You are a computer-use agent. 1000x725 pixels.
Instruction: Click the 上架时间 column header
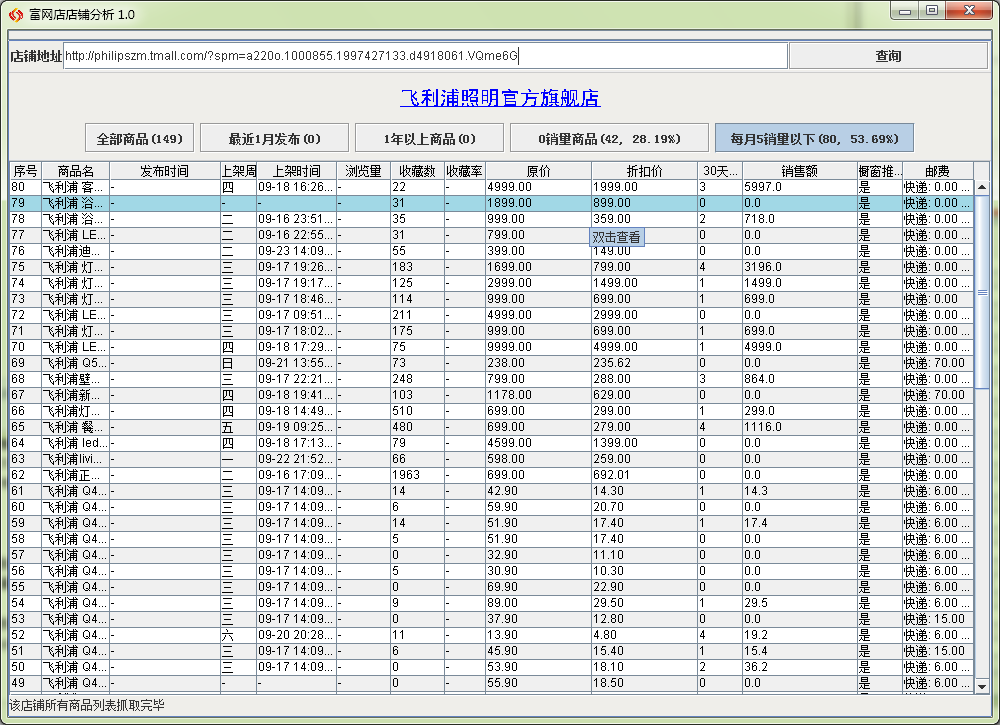(x=296, y=171)
